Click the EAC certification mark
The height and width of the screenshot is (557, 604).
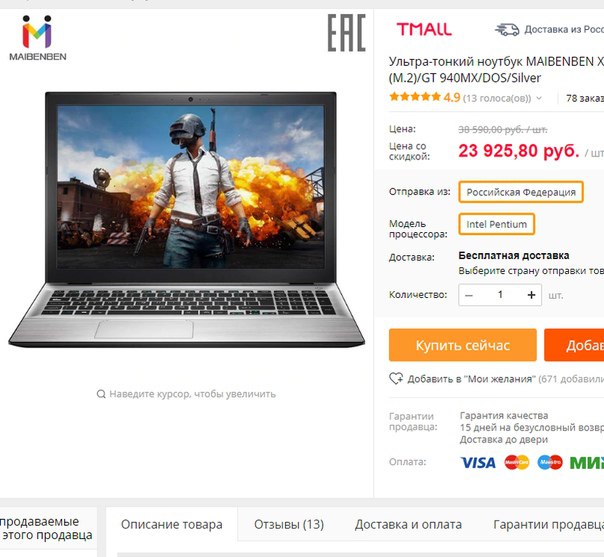346,33
